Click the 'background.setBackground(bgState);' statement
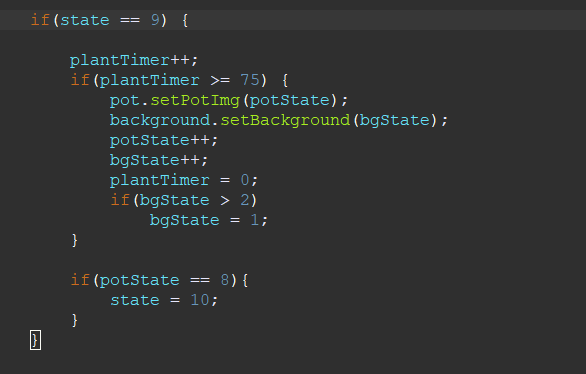 point(278,120)
